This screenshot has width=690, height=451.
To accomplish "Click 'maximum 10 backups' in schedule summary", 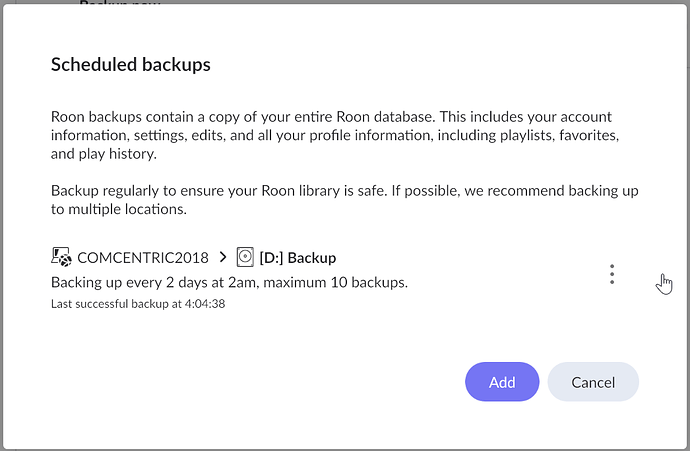I will (x=335, y=282).
